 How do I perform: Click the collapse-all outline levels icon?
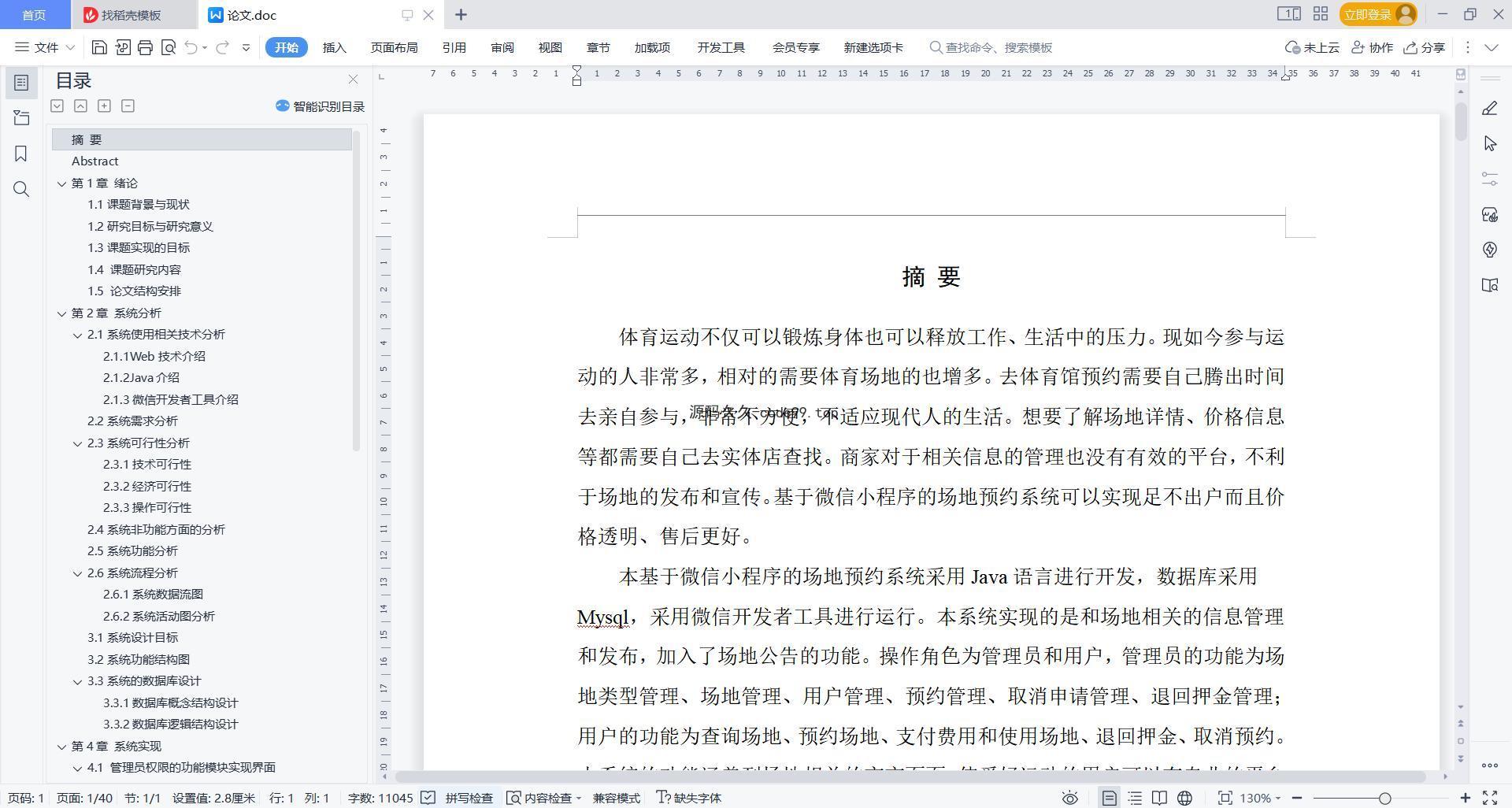80,106
